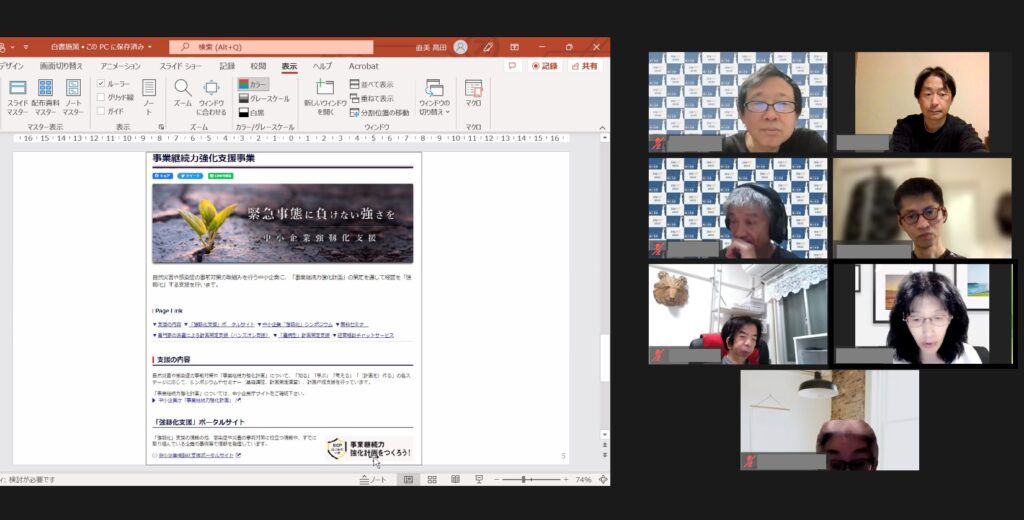Open the Help (ヘルプ) tab

coord(322,66)
